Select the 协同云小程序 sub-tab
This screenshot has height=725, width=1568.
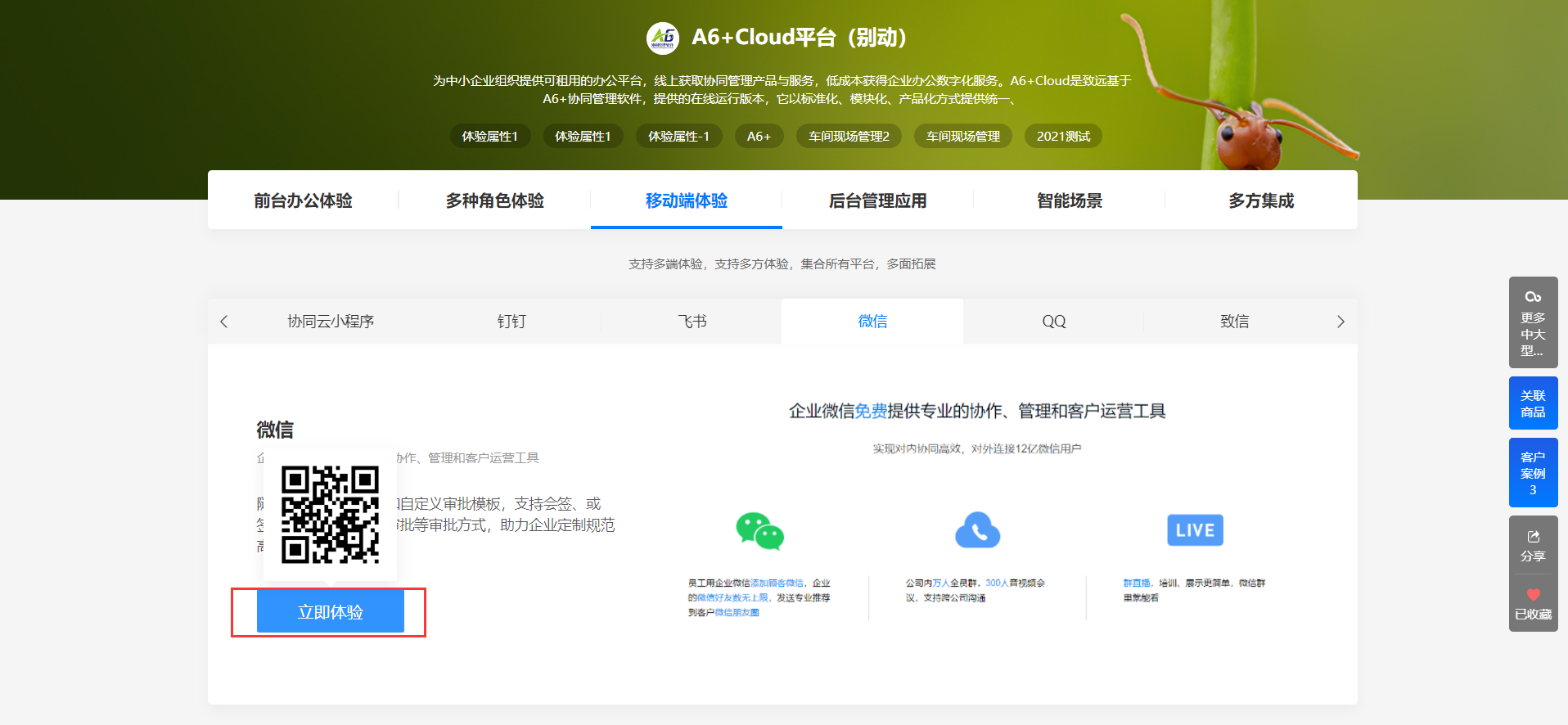[331, 322]
